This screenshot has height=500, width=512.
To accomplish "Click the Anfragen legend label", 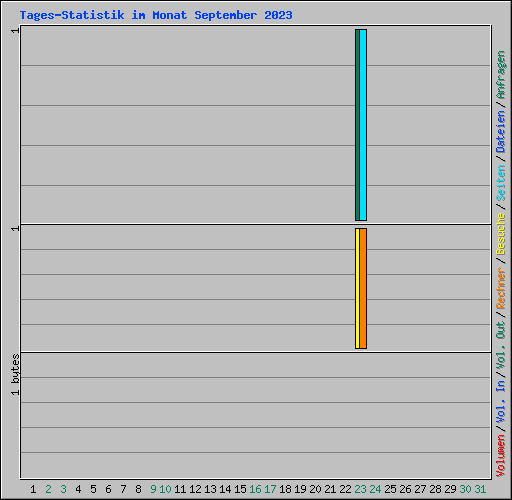I will tap(501, 75).
